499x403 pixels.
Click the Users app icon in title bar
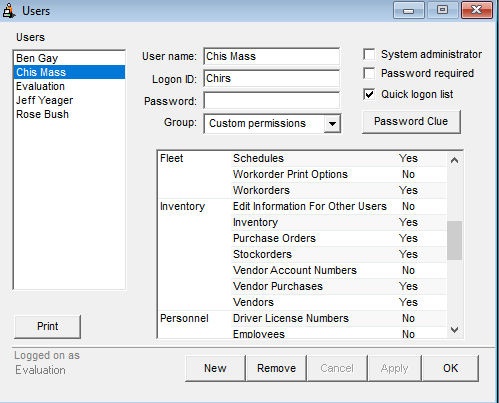coord(9,10)
